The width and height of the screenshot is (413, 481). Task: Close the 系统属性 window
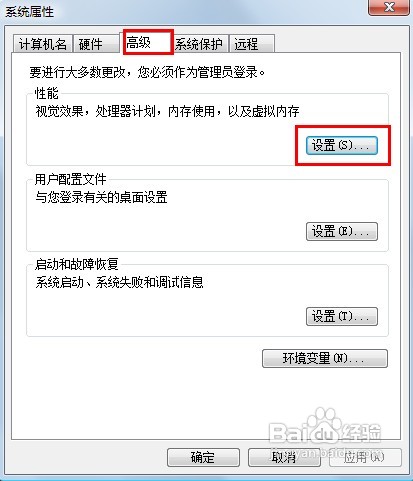click(x=389, y=7)
